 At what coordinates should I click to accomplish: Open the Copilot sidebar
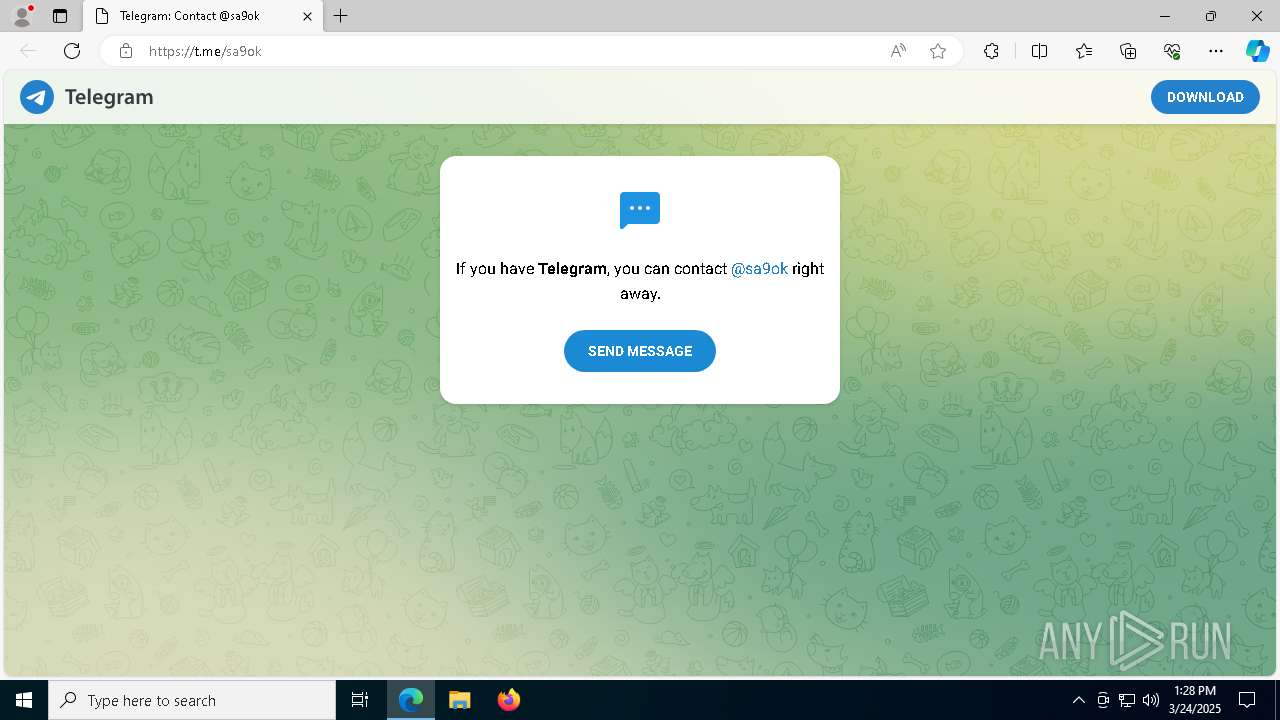(1257, 51)
